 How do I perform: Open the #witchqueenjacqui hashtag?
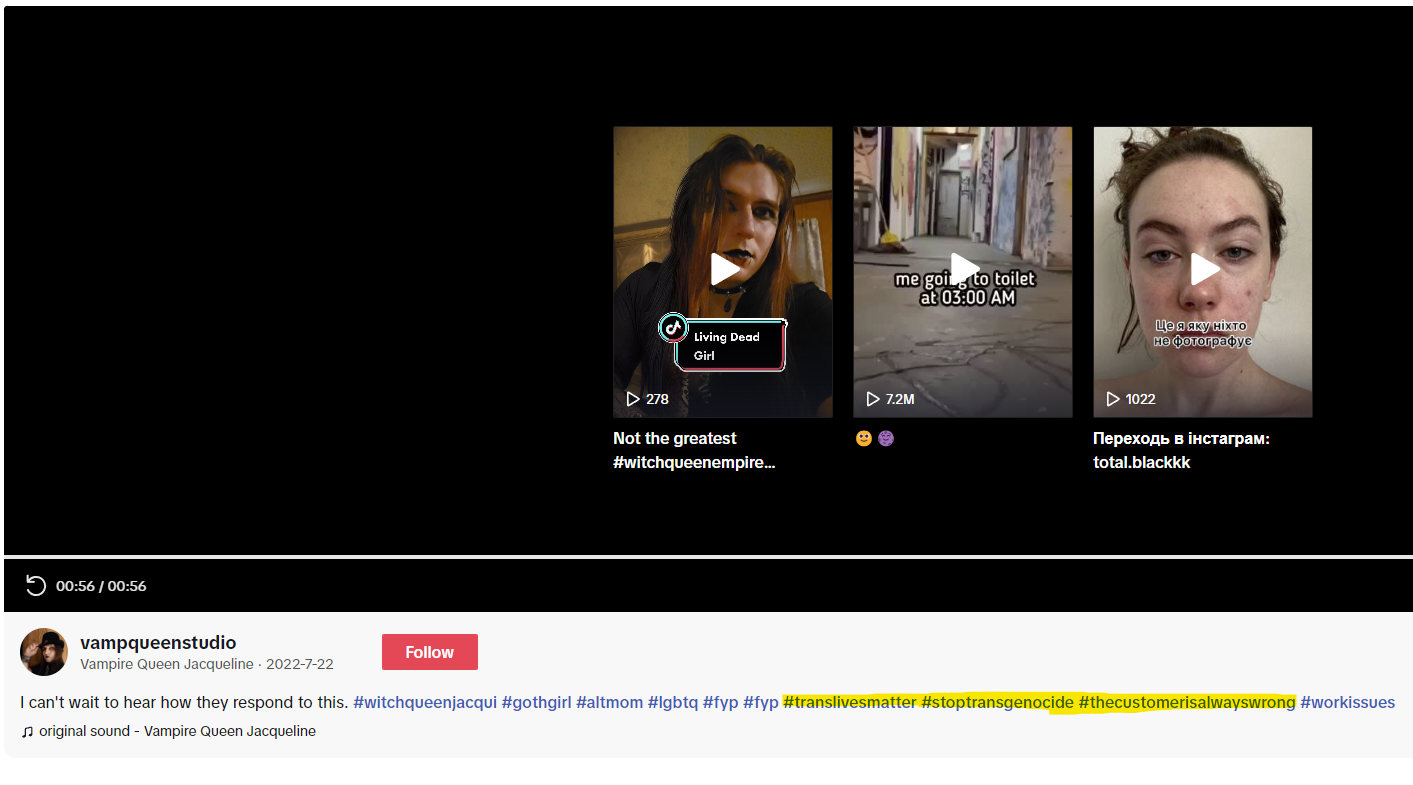pyautogui.click(x=425, y=702)
